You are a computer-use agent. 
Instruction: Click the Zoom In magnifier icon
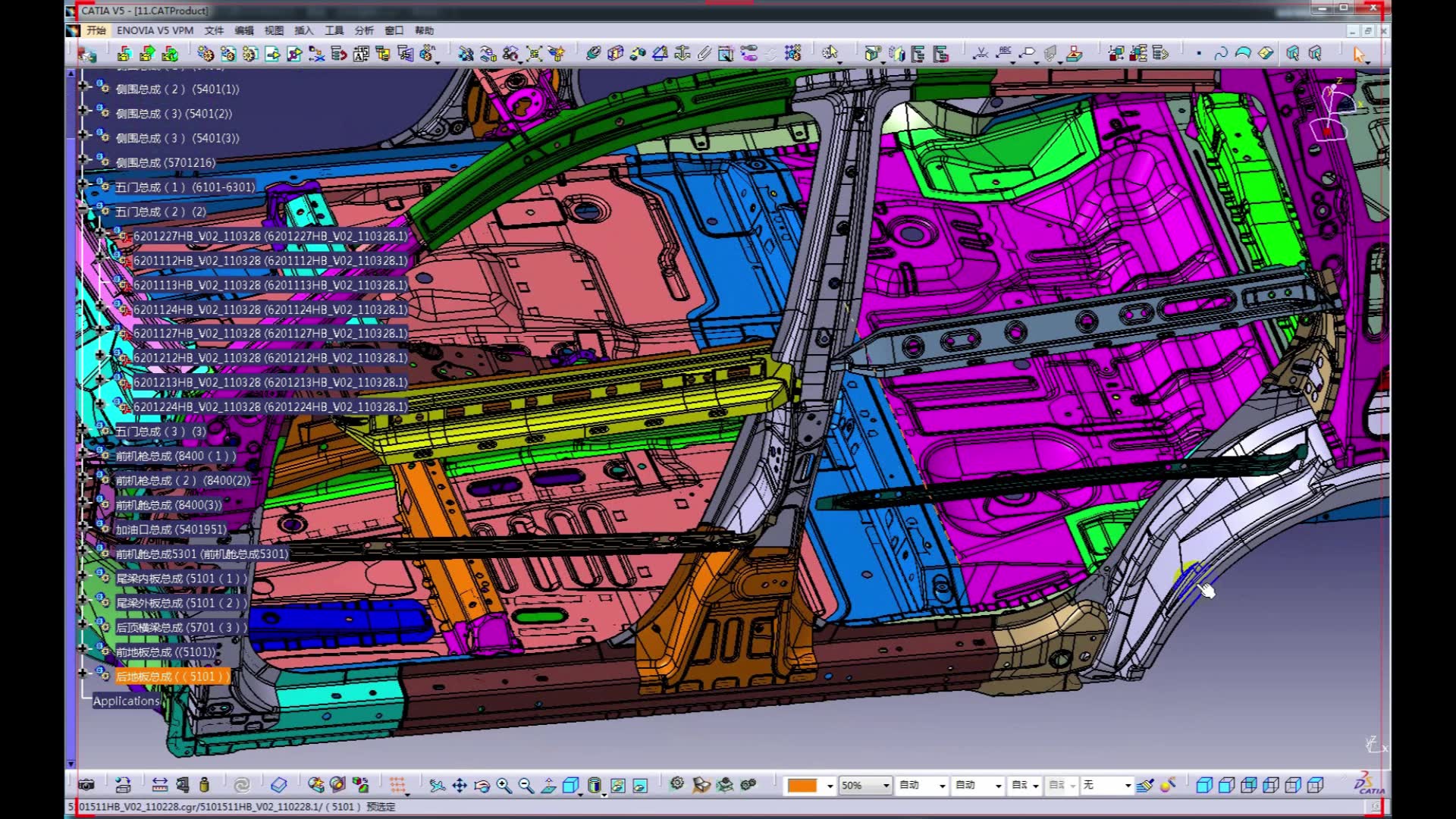(x=504, y=786)
